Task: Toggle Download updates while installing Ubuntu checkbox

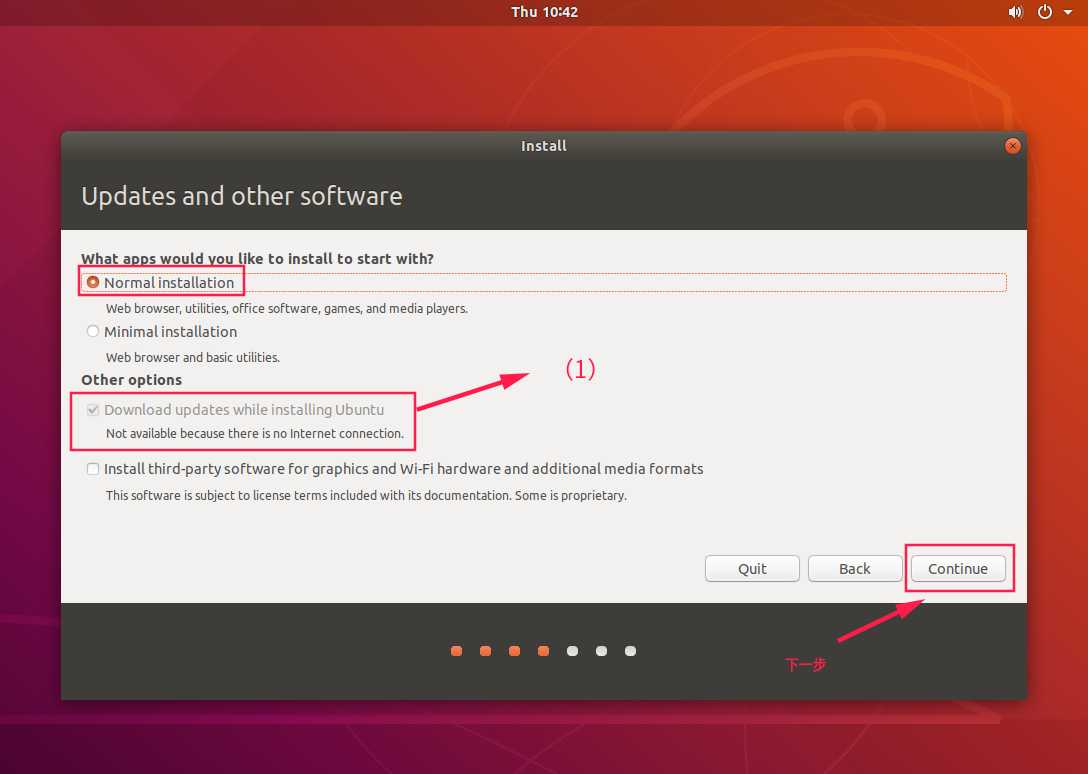Action: pyautogui.click(x=93, y=410)
